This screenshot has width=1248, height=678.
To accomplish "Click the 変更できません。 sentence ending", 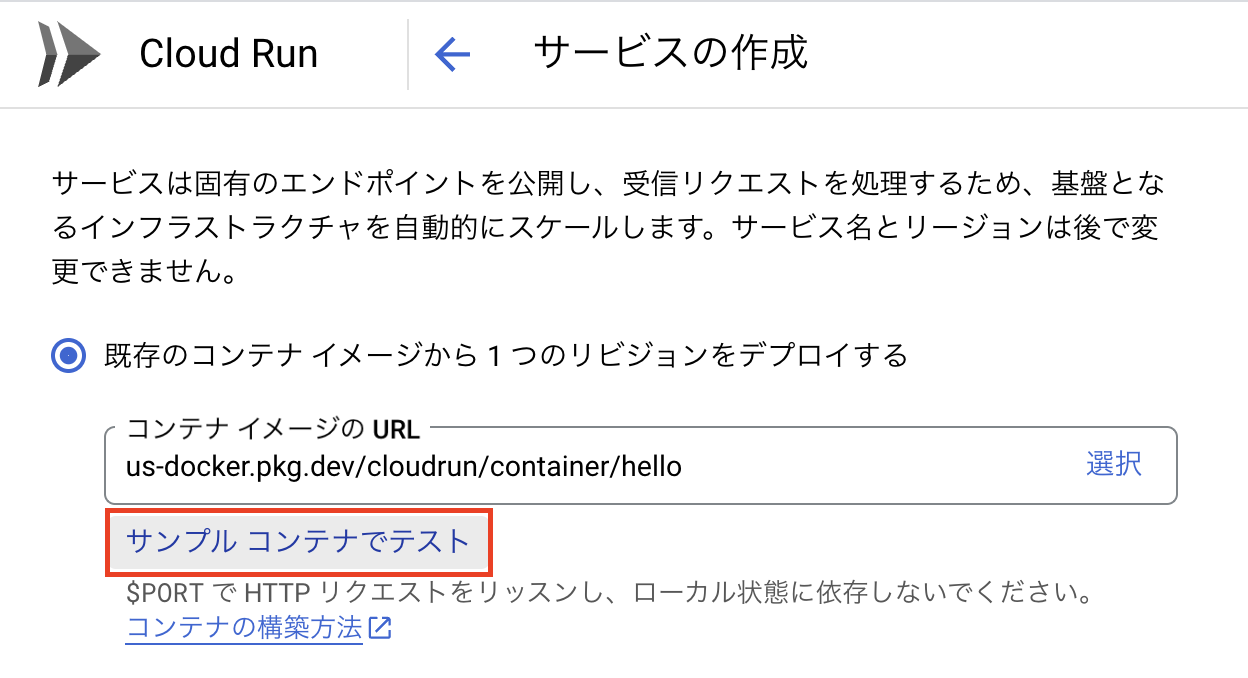I will [144, 272].
